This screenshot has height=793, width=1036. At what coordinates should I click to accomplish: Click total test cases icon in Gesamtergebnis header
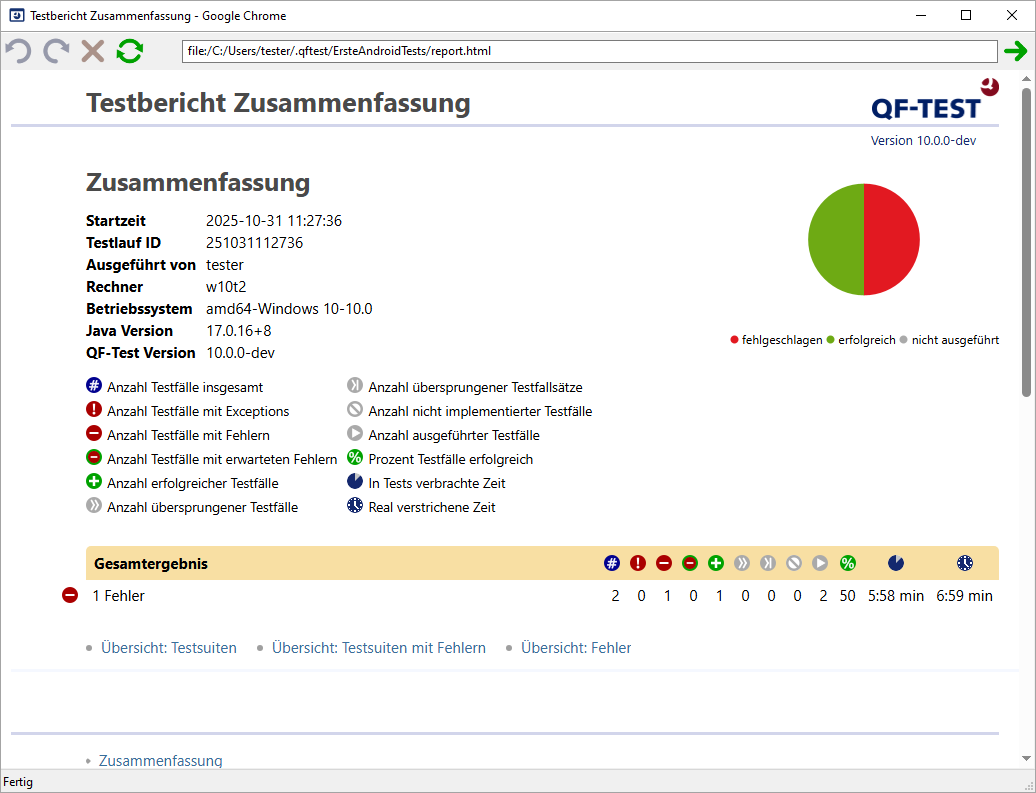point(612,563)
